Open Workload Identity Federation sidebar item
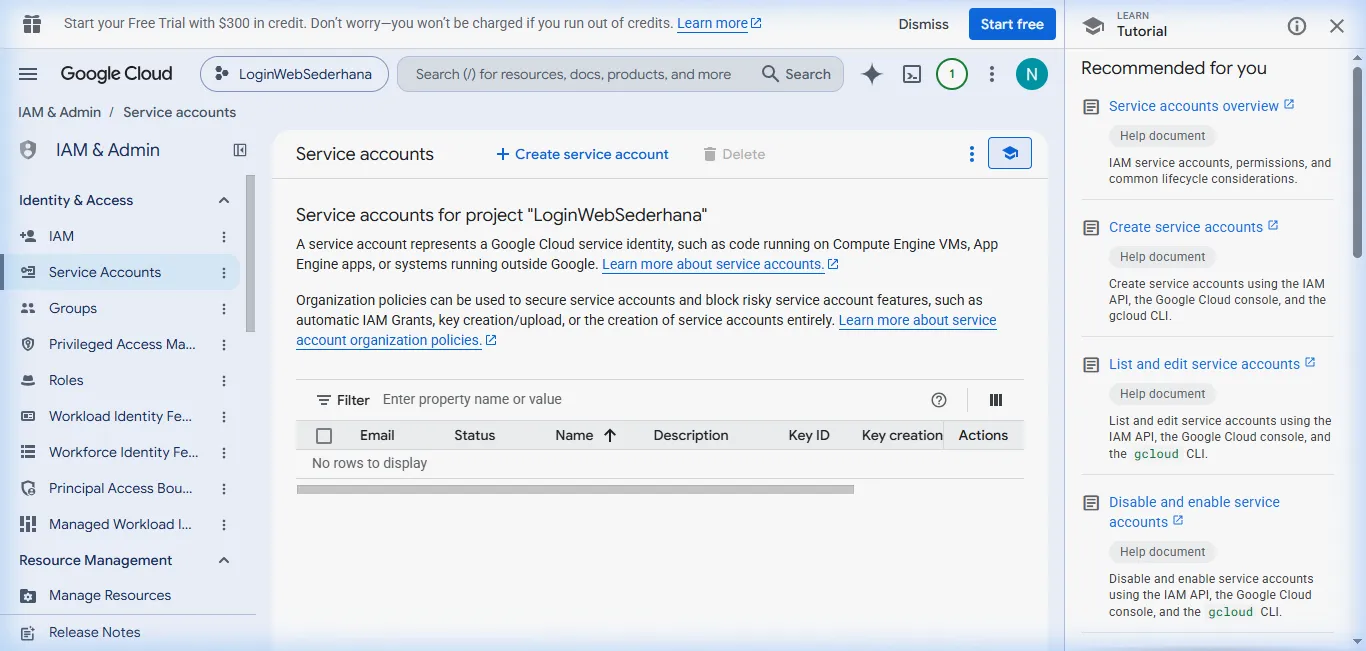This screenshot has height=651, width=1366. 120,416
